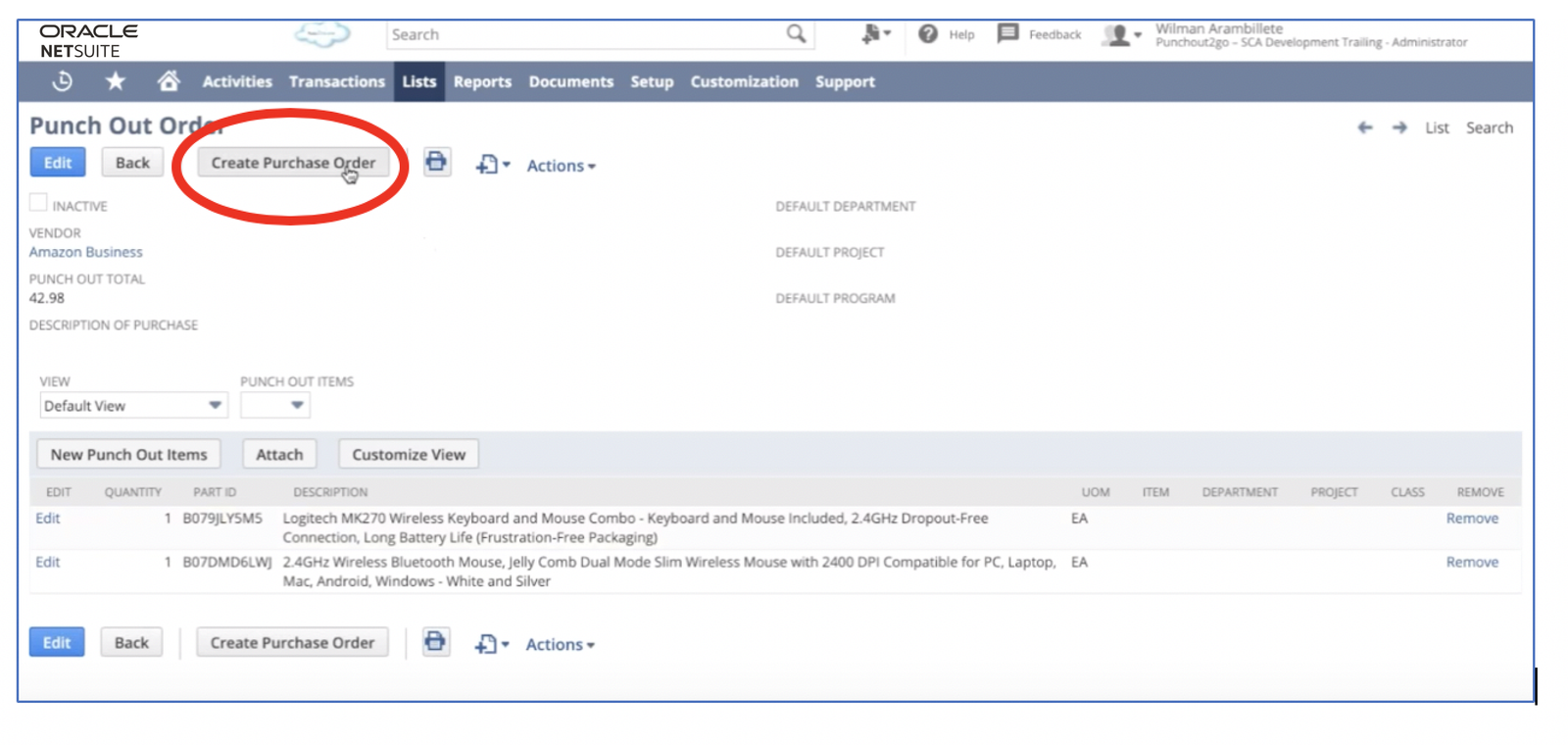1568x745 pixels.
Task: Click the Customize View button
Action: click(x=409, y=454)
